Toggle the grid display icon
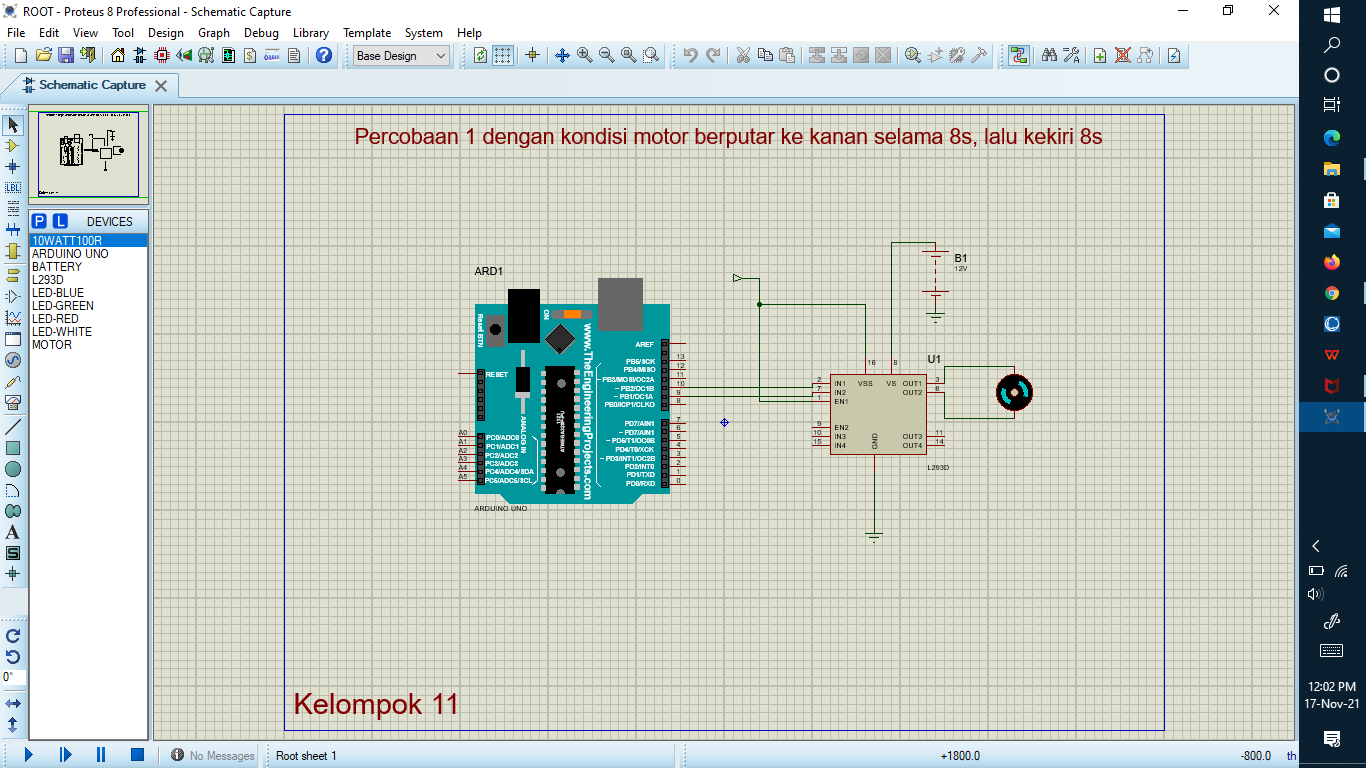This screenshot has height=768, width=1366. tap(503, 56)
